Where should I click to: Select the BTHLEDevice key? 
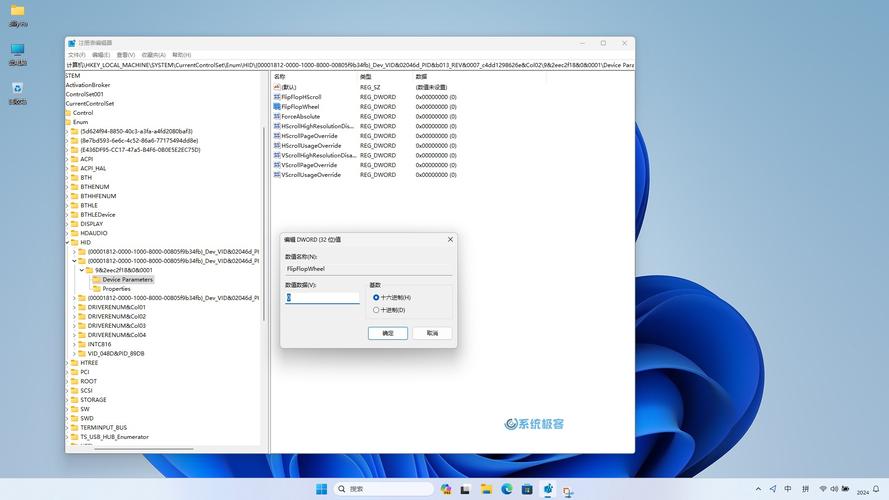pos(98,215)
